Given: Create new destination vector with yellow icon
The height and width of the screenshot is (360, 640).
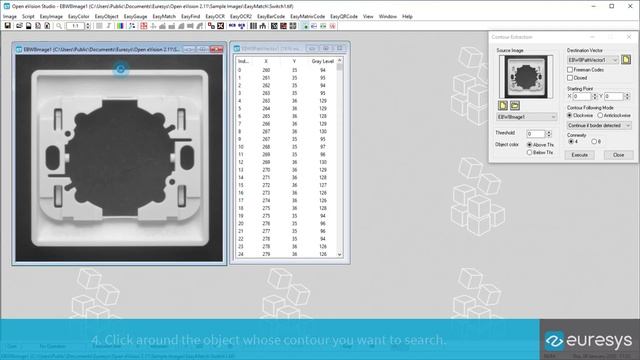Looking at the screenshot, I should pos(626,60).
